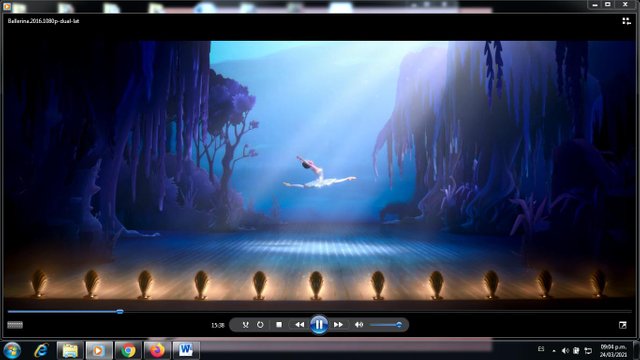Click the fast forward next button
This screenshot has width=640, height=360.
tap(338, 324)
